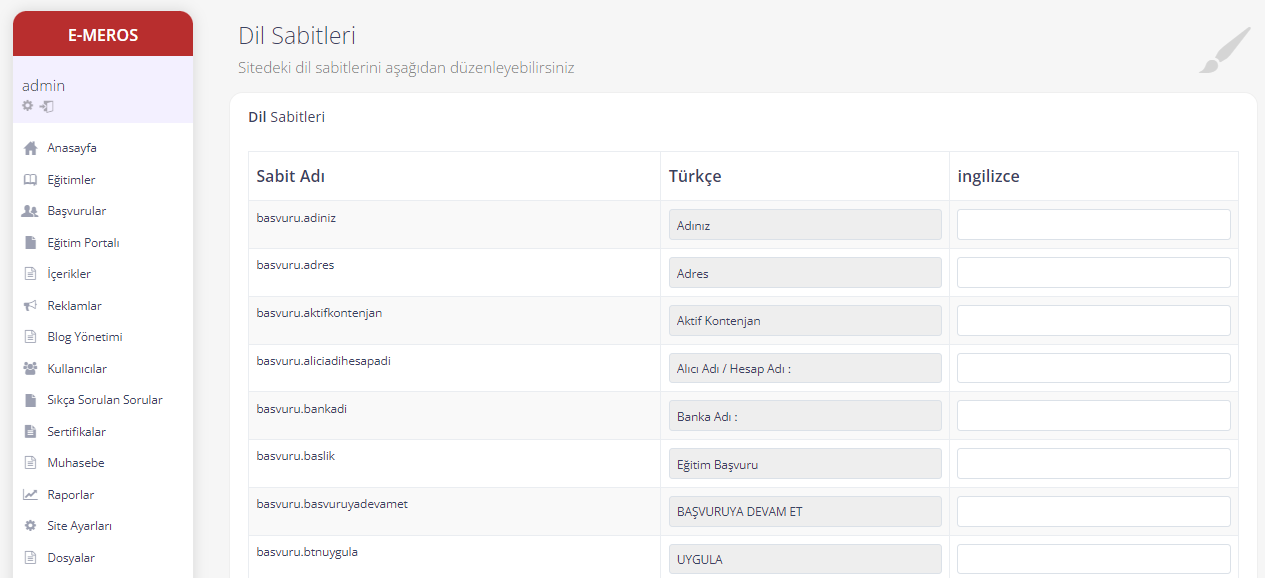Click the ingilizce field for basvuru.bankadi
This screenshot has height=578, width=1265.
coord(1094,416)
